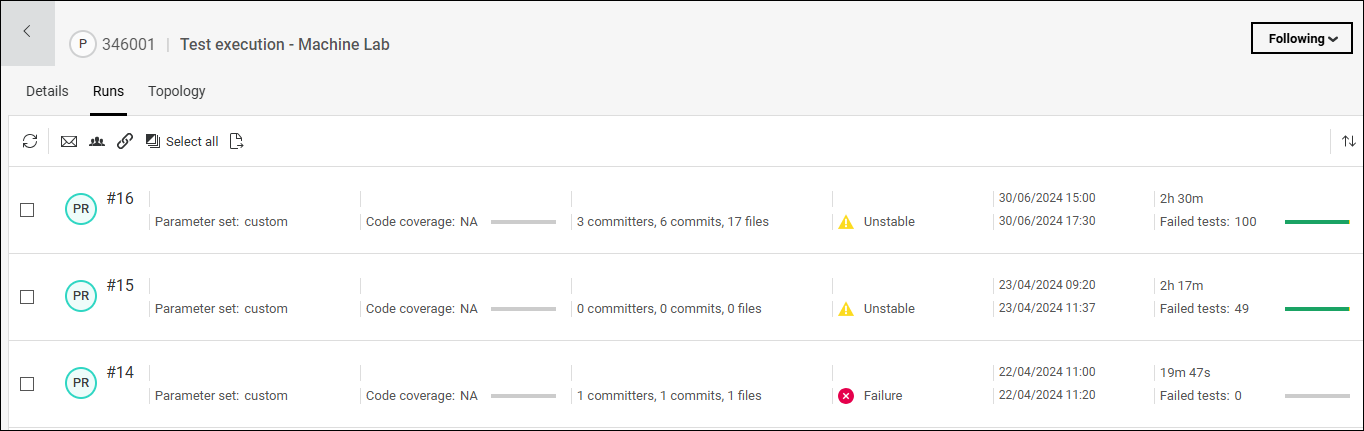Click the pipeline type P badge
Viewport: 1364px width, 431px height.
tap(82, 45)
